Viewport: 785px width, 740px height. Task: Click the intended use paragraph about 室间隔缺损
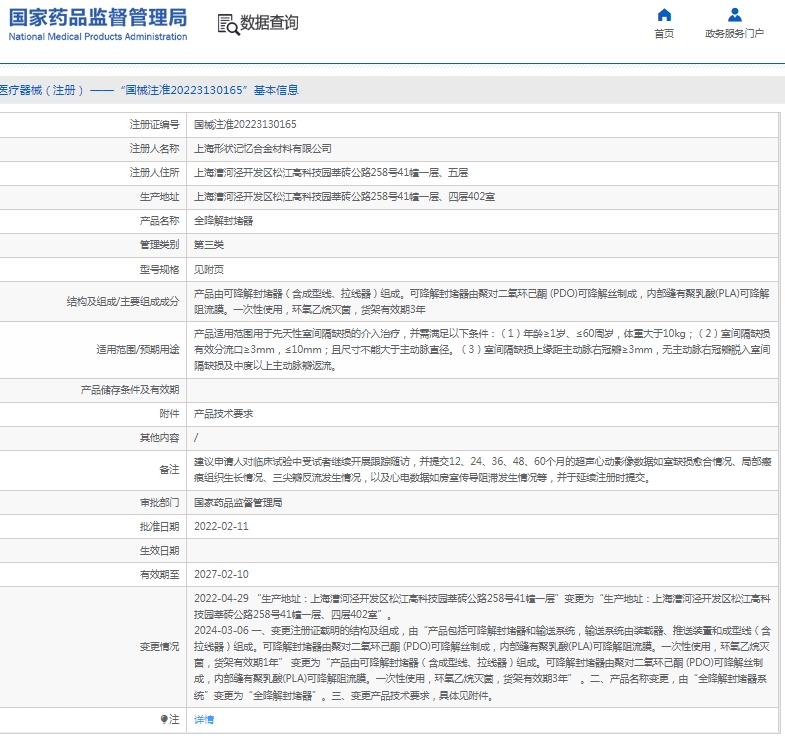(482, 349)
